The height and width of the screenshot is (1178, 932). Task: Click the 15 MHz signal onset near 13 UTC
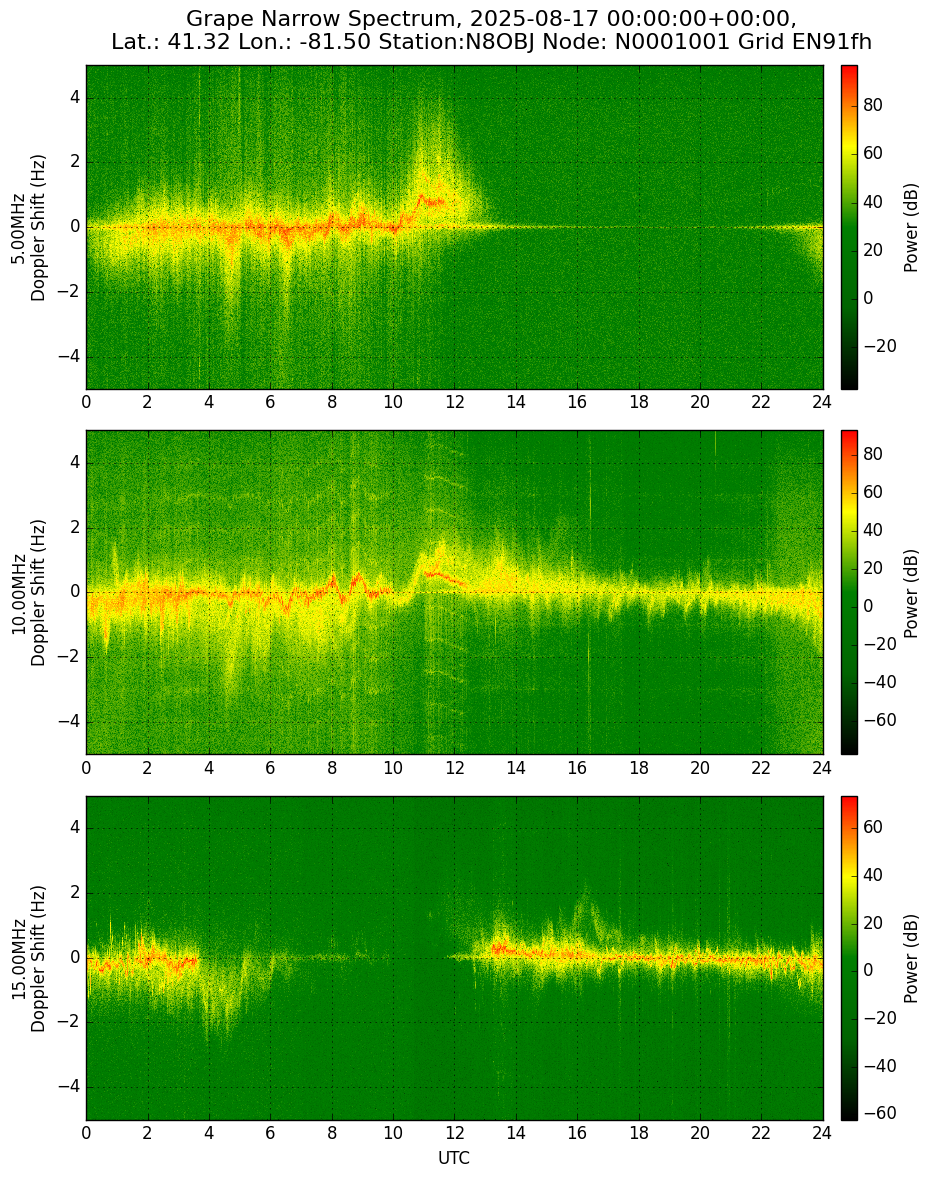tap(497, 948)
